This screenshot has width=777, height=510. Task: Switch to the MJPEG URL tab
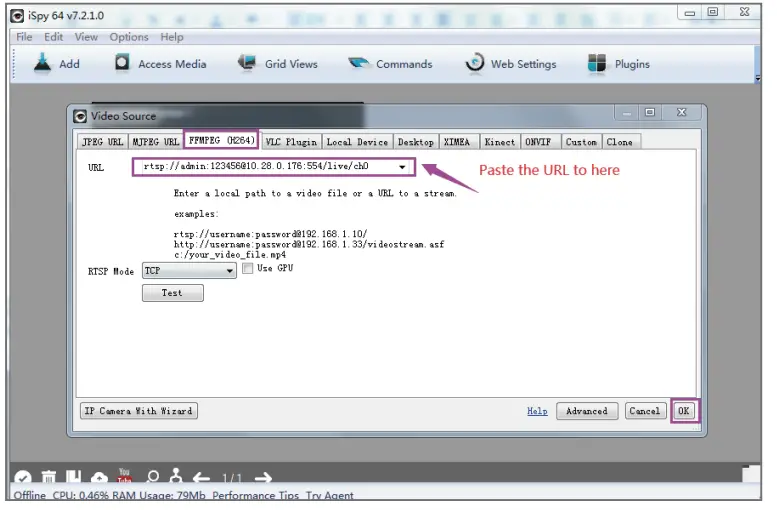pos(156,142)
